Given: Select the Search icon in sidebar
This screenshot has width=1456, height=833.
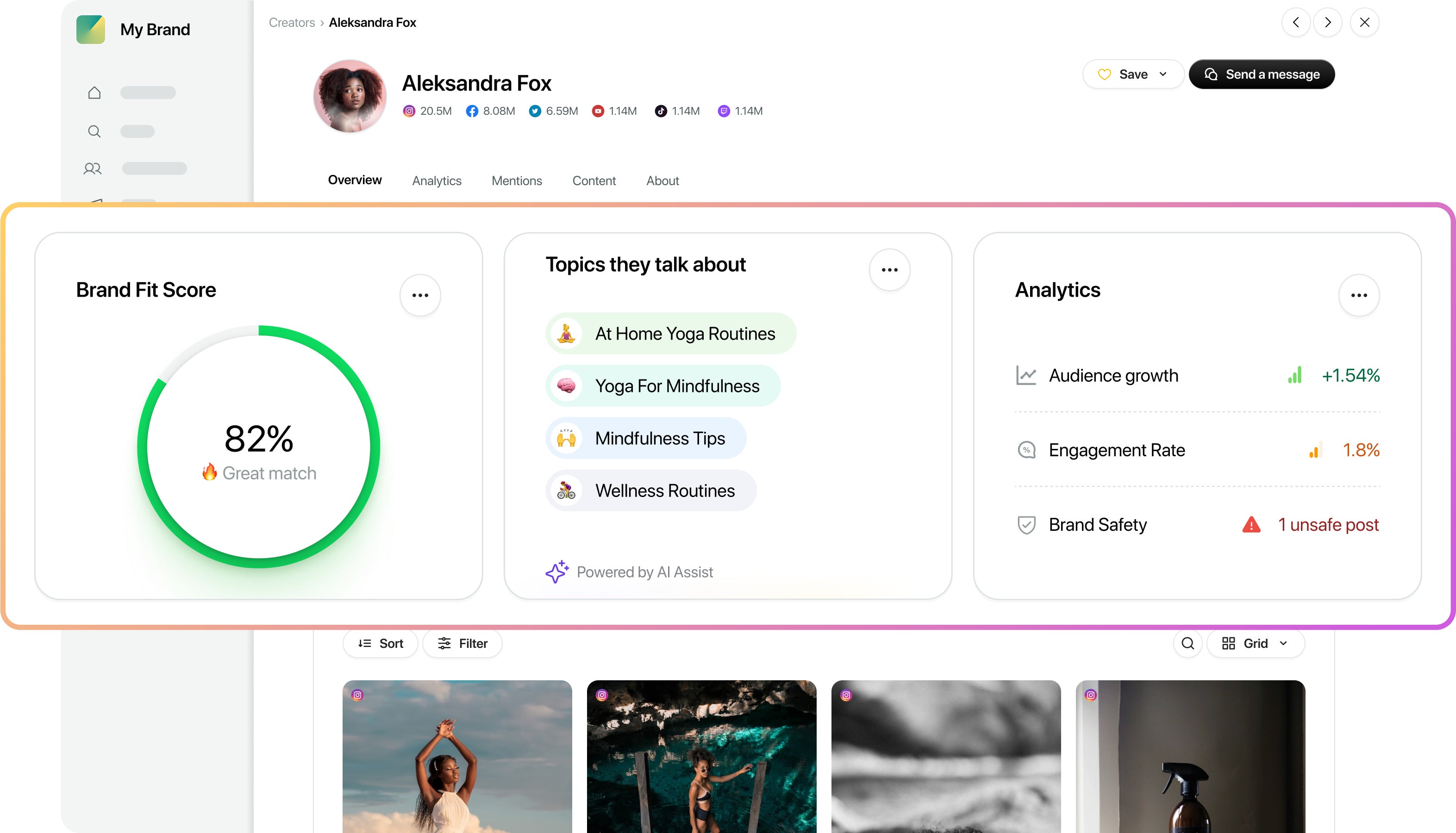Looking at the screenshot, I should pos(94,131).
